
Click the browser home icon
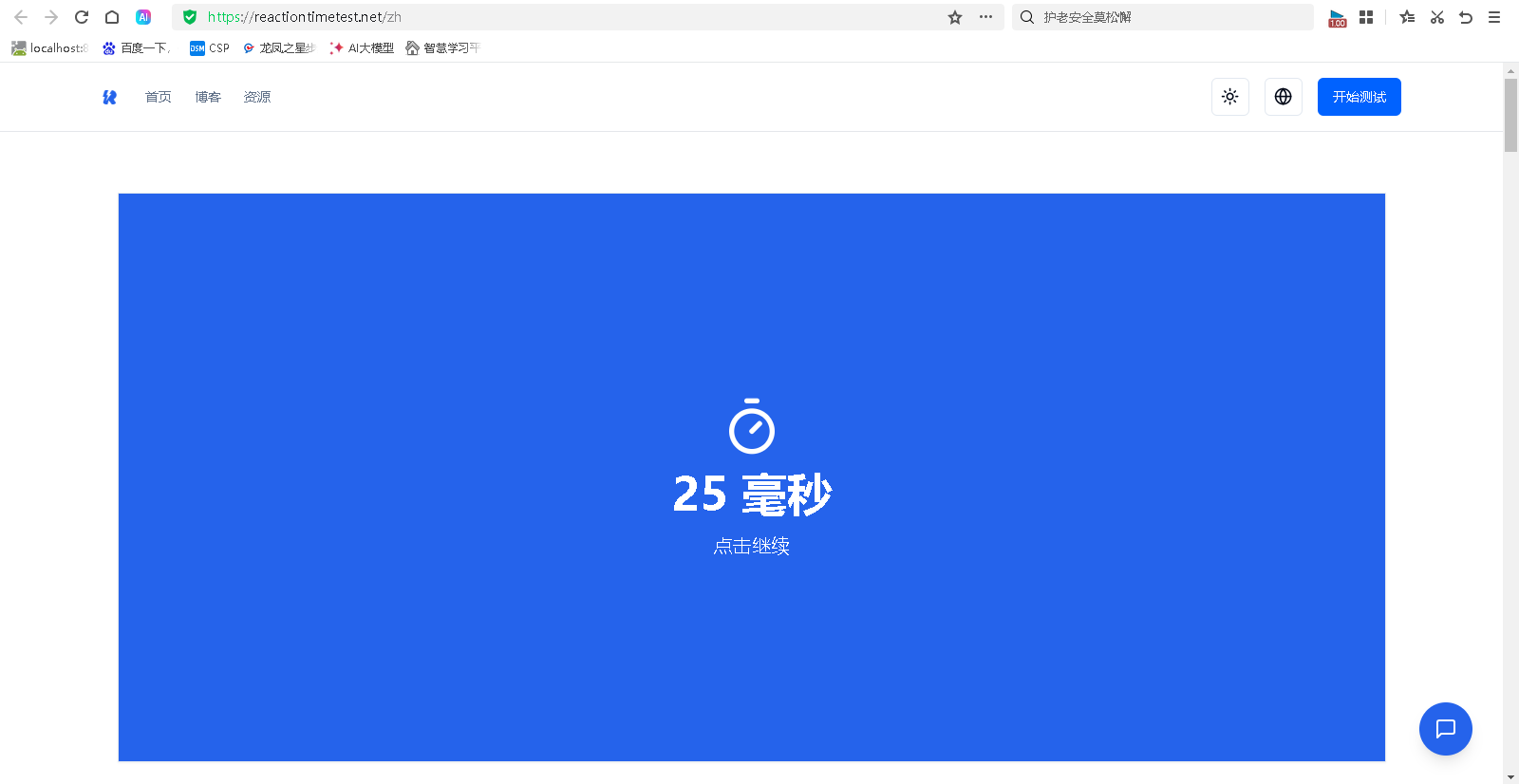point(112,17)
